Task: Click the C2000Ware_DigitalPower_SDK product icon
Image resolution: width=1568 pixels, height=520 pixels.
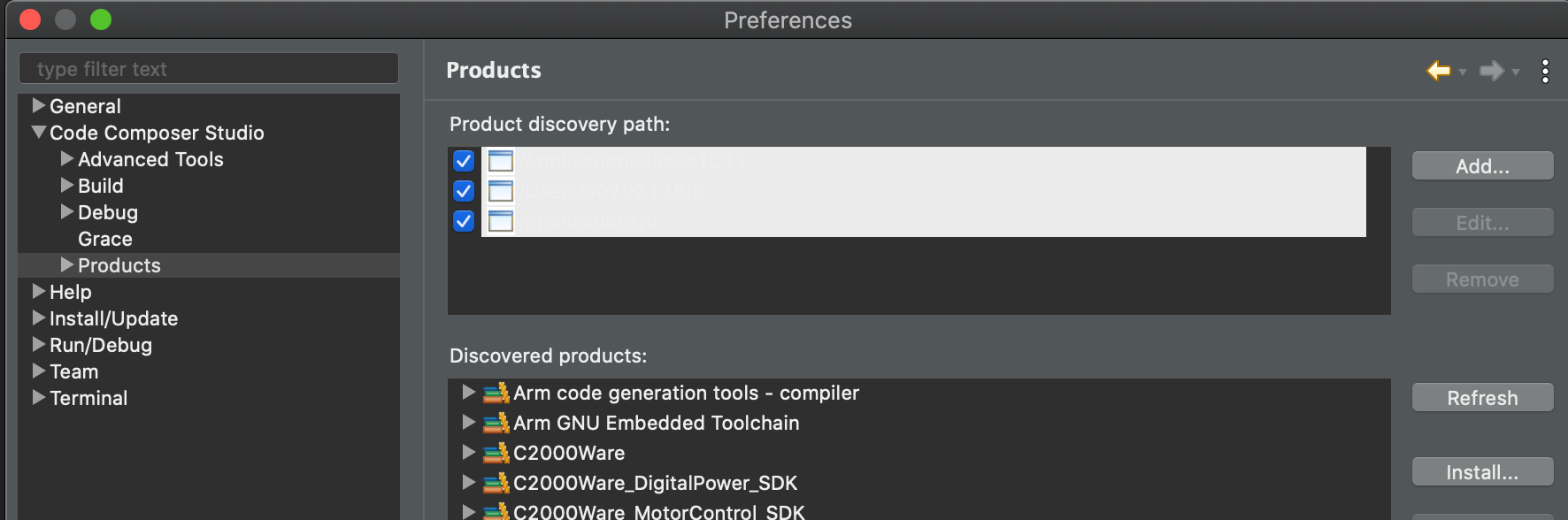Action: point(496,483)
